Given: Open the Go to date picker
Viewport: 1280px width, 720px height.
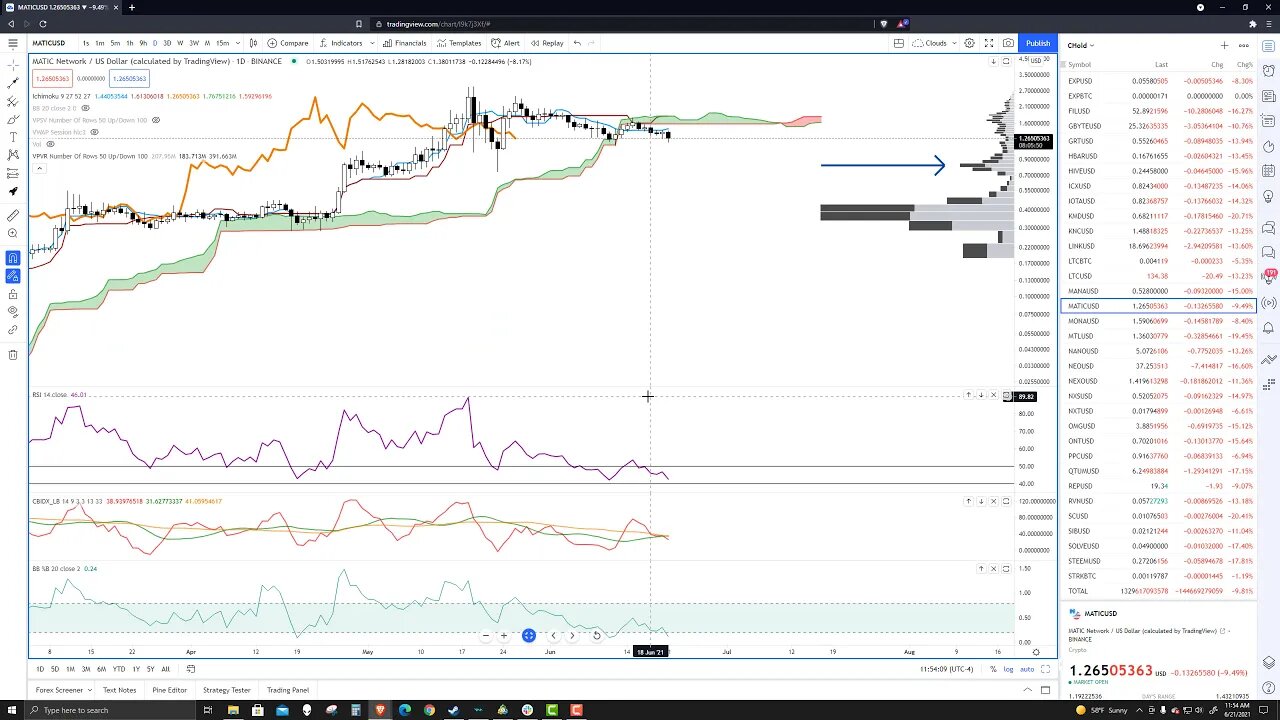Looking at the screenshot, I should (x=190, y=669).
